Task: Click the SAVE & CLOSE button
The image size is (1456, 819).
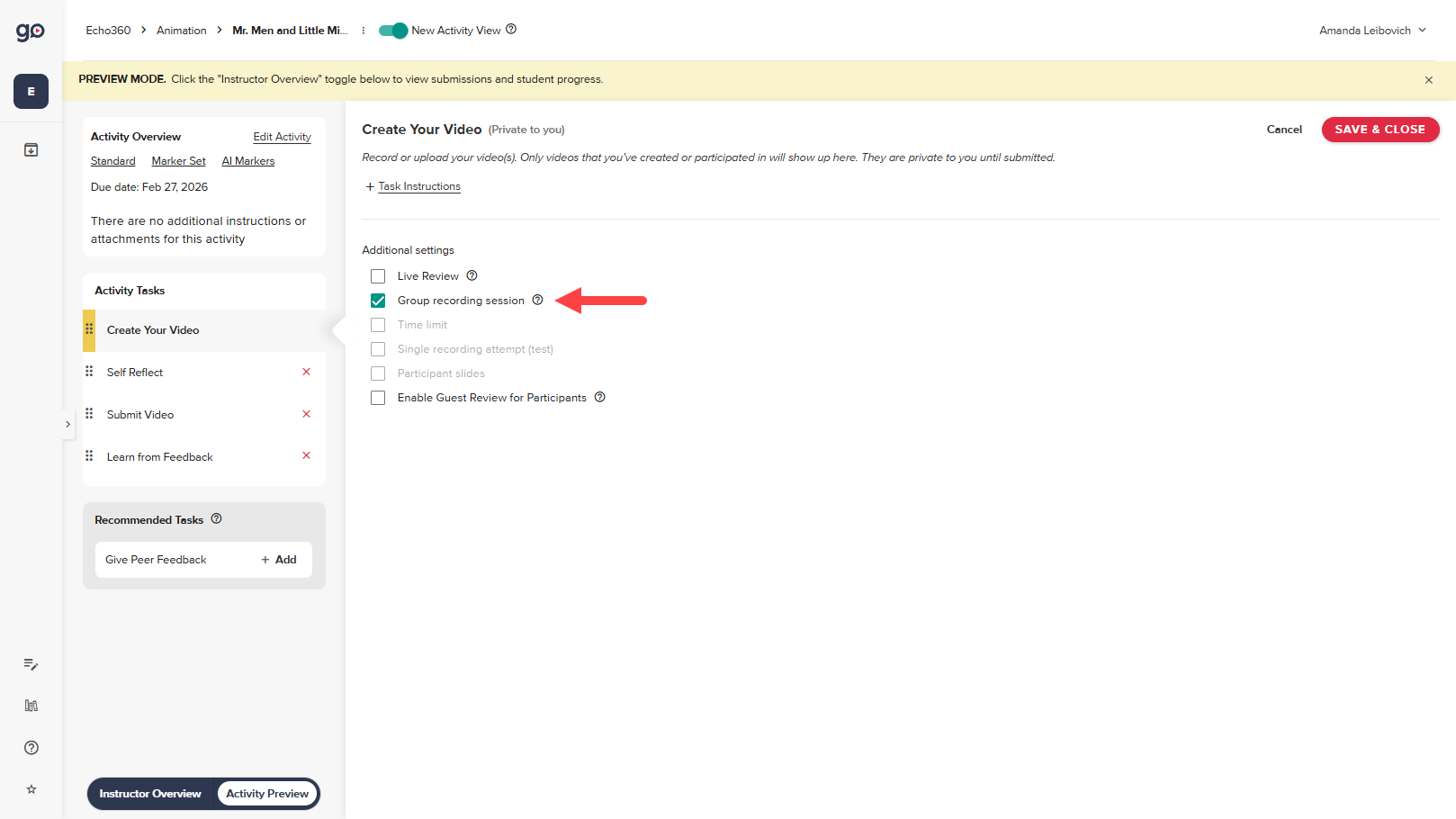Action: point(1380,129)
